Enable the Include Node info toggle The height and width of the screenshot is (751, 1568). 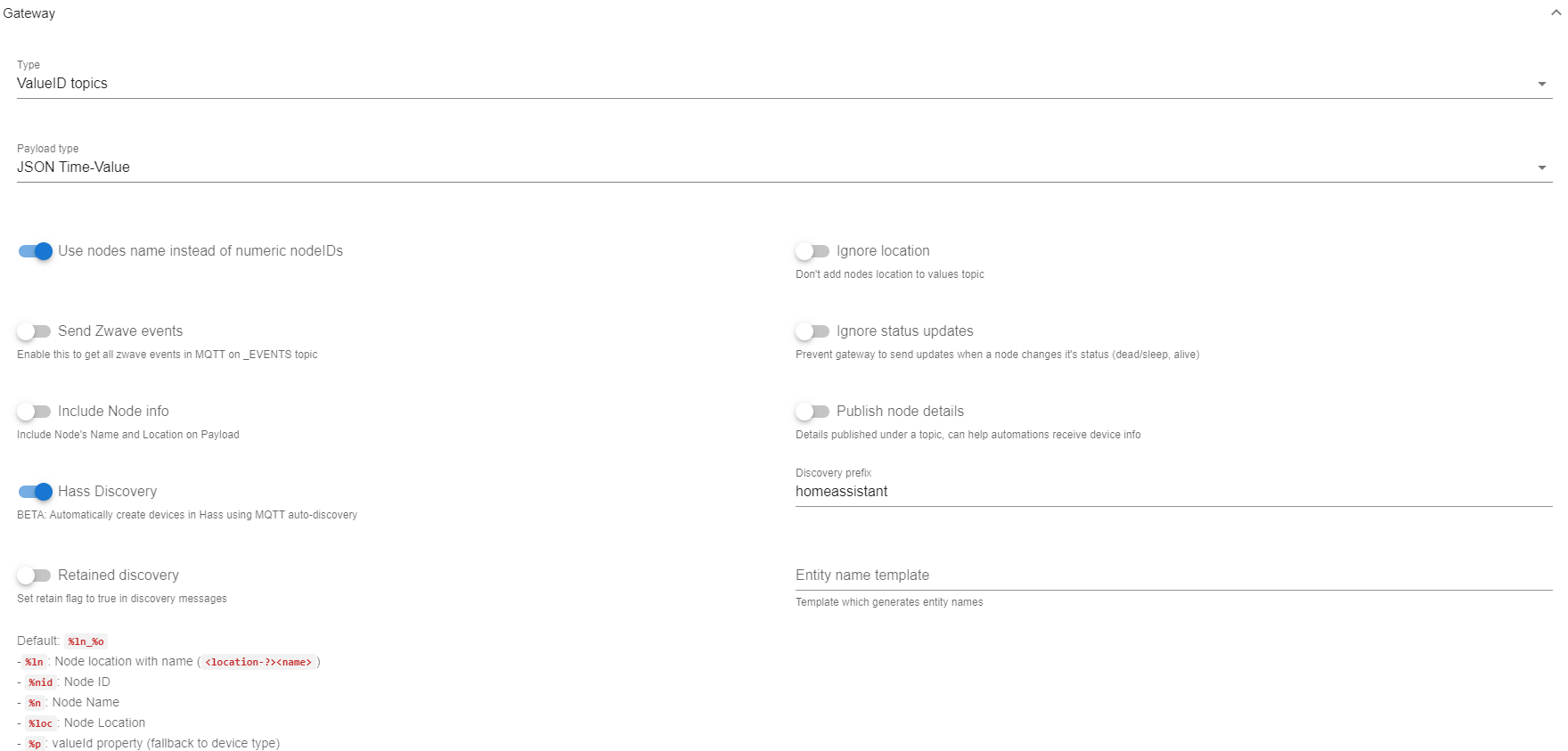[35, 411]
